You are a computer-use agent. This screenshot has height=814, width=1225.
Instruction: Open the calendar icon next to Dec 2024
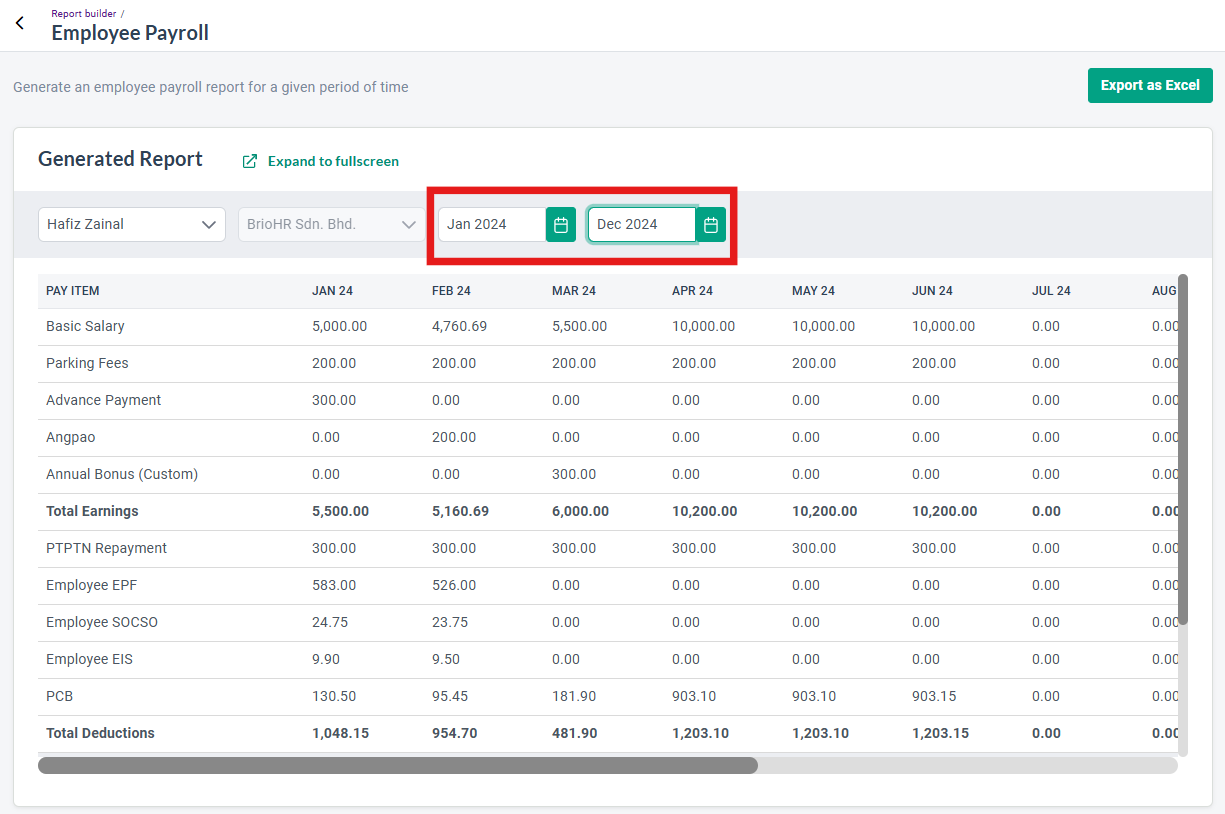click(710, 224)
